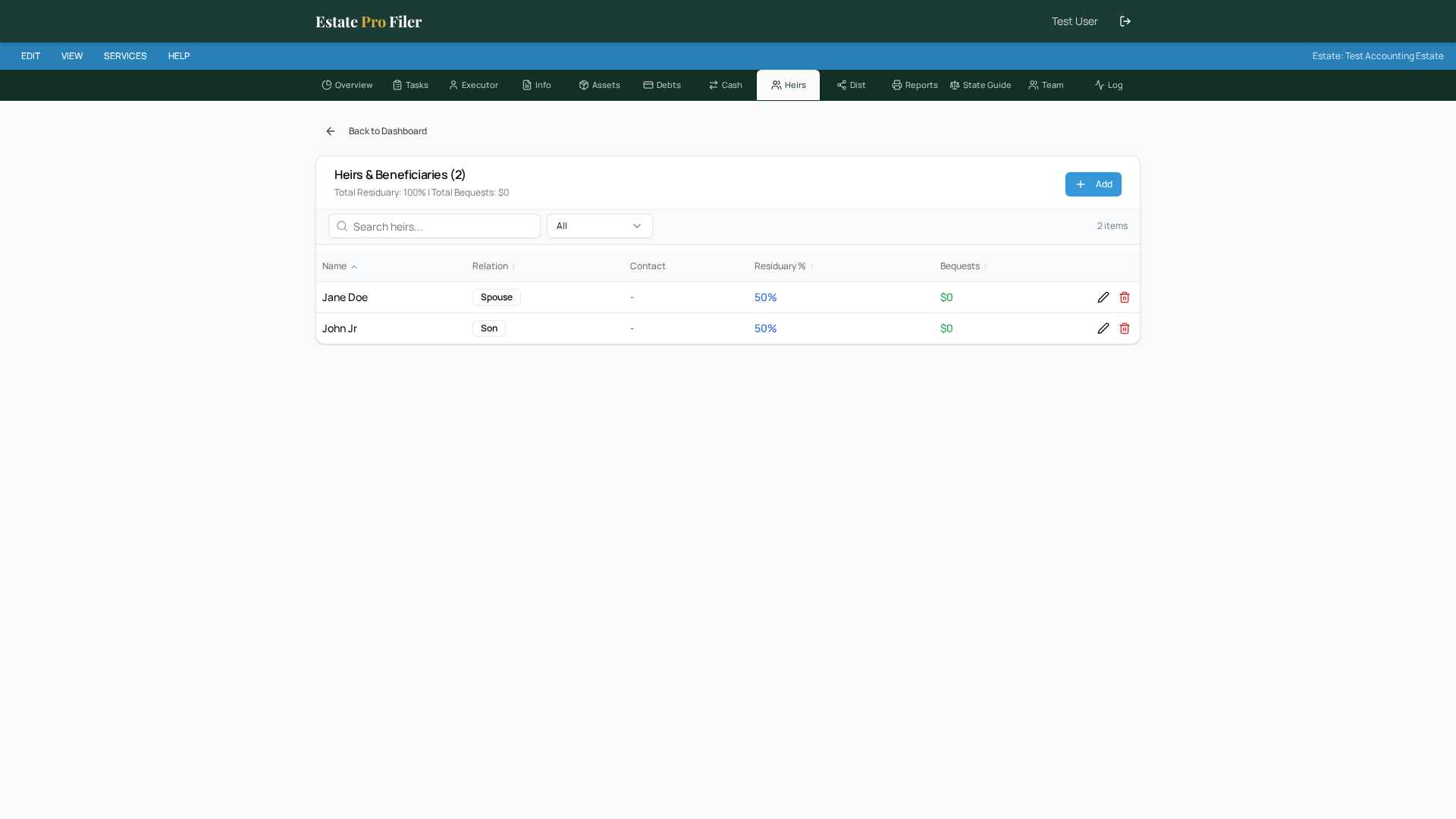Open the HELP menu
Screen dimensions: 1456x819
click(x=179, y=56)
